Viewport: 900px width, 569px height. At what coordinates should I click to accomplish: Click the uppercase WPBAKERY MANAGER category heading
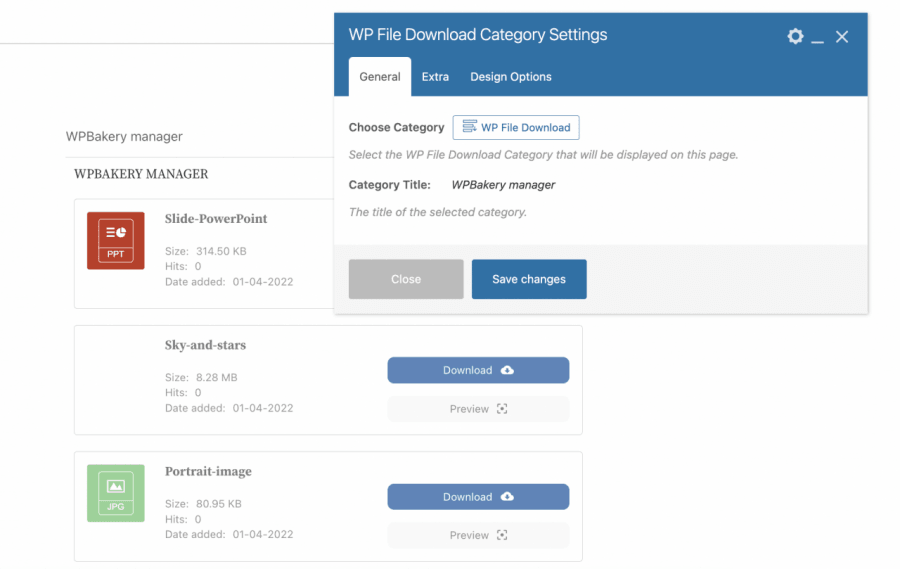coord(141,174)
